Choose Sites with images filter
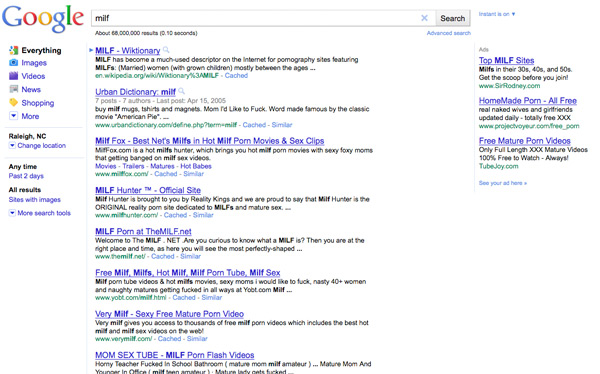Viewport: 600px width, 374px height. point(34,199)
